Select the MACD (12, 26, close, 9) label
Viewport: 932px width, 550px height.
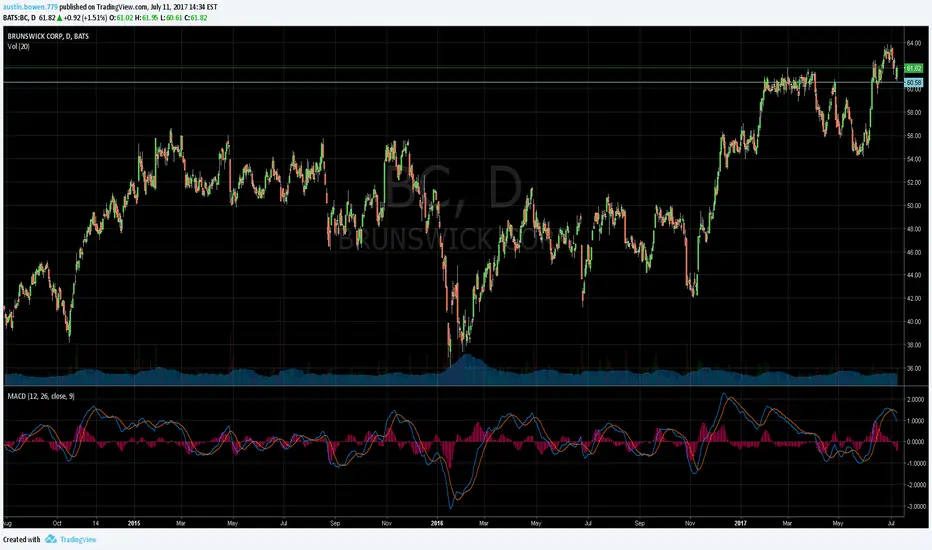[x=41, y=396]
